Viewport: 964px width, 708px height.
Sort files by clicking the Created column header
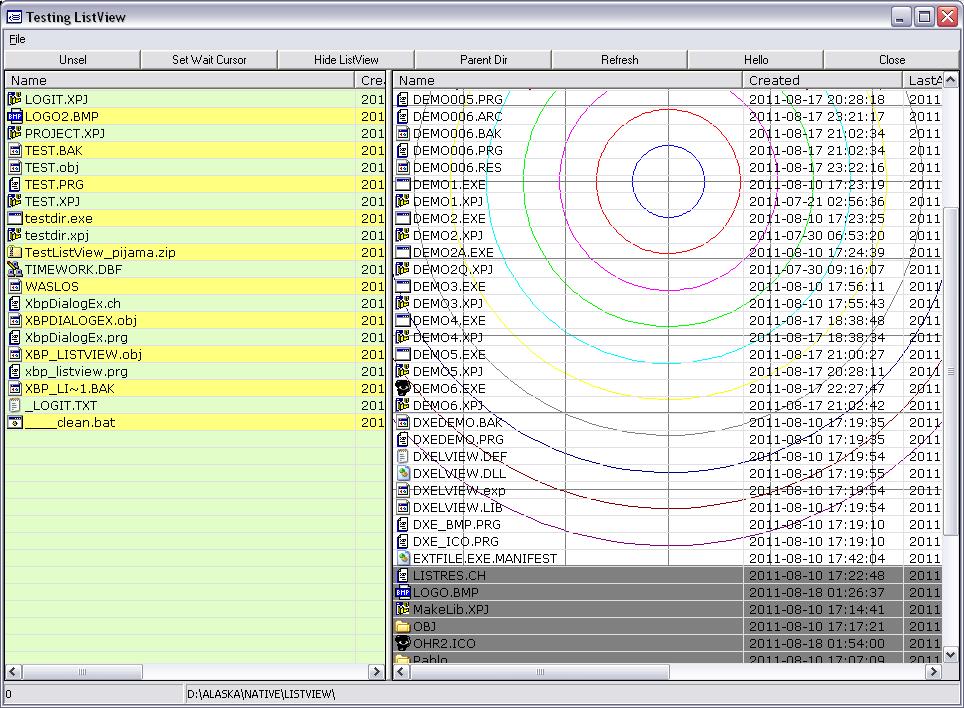[788, 80]
